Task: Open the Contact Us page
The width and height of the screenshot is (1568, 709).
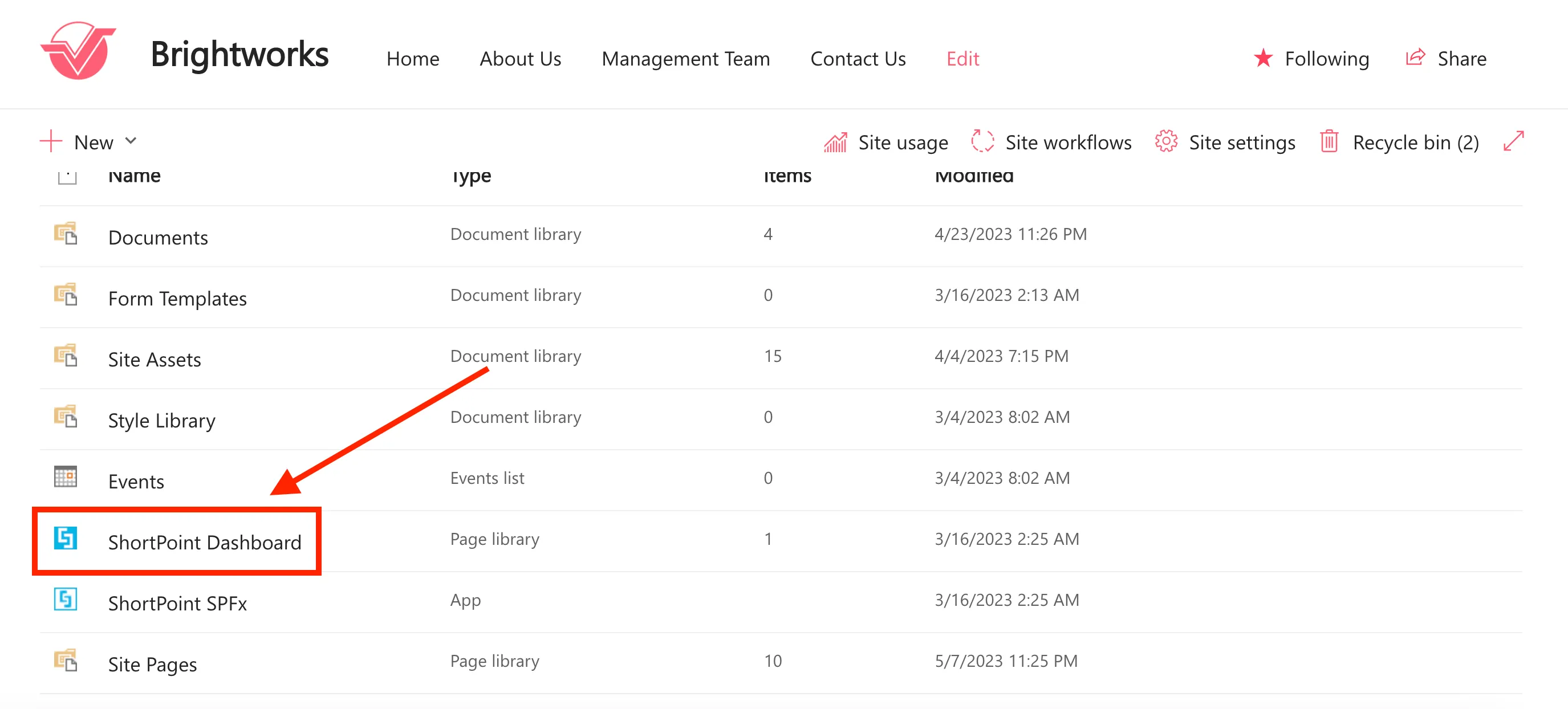Action: (858, 59)
